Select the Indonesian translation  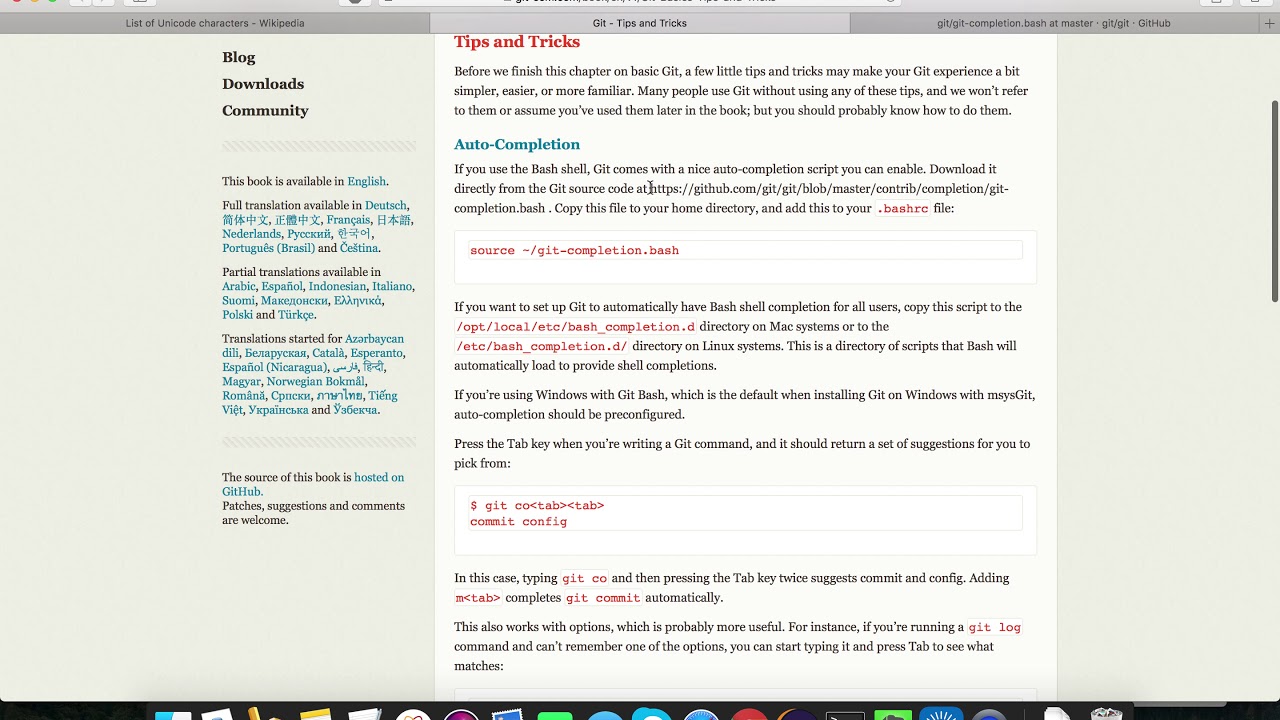coord(337,286)
